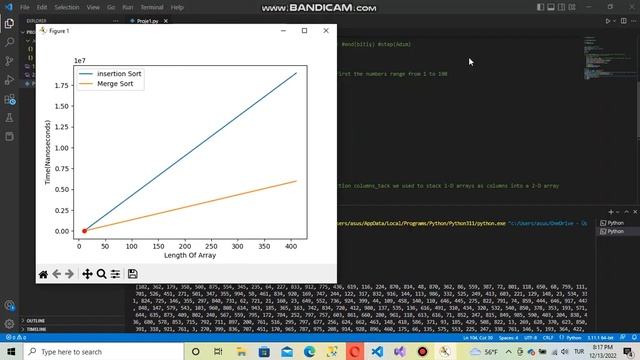Open the Testing flask view
The image size is (640, 360).
click(x=9, y=118)
